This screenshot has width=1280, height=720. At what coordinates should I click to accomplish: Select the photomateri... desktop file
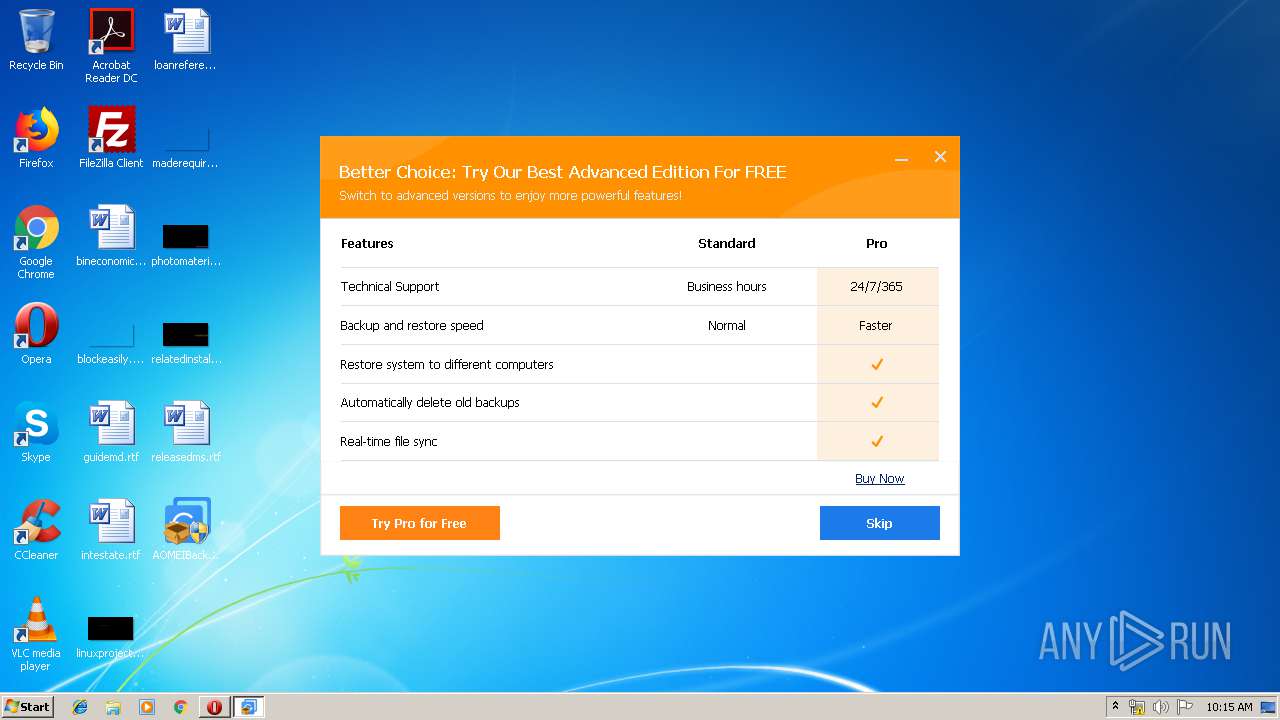(185, 245)
